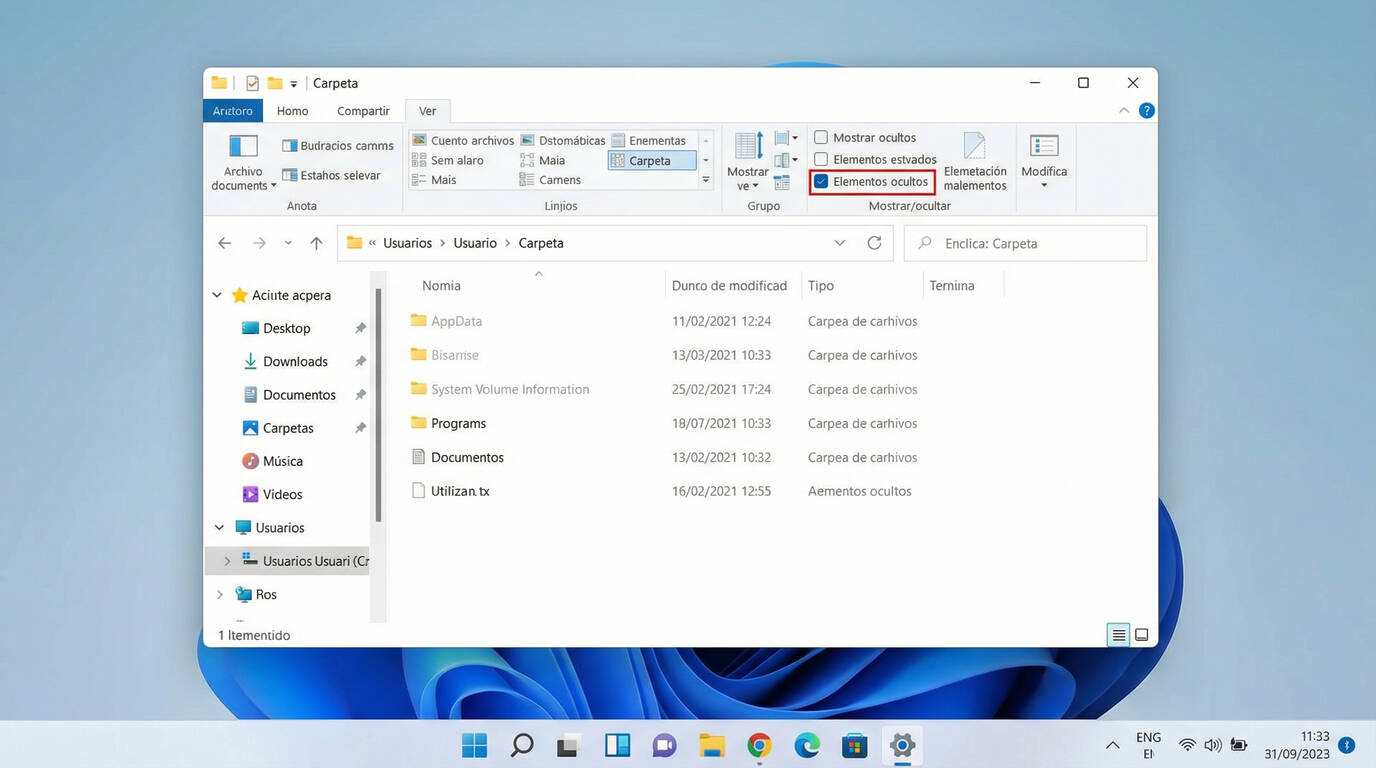1376x768 pixels.
Task: Click the help question mark icon
Action: [x=1146, y=111]
